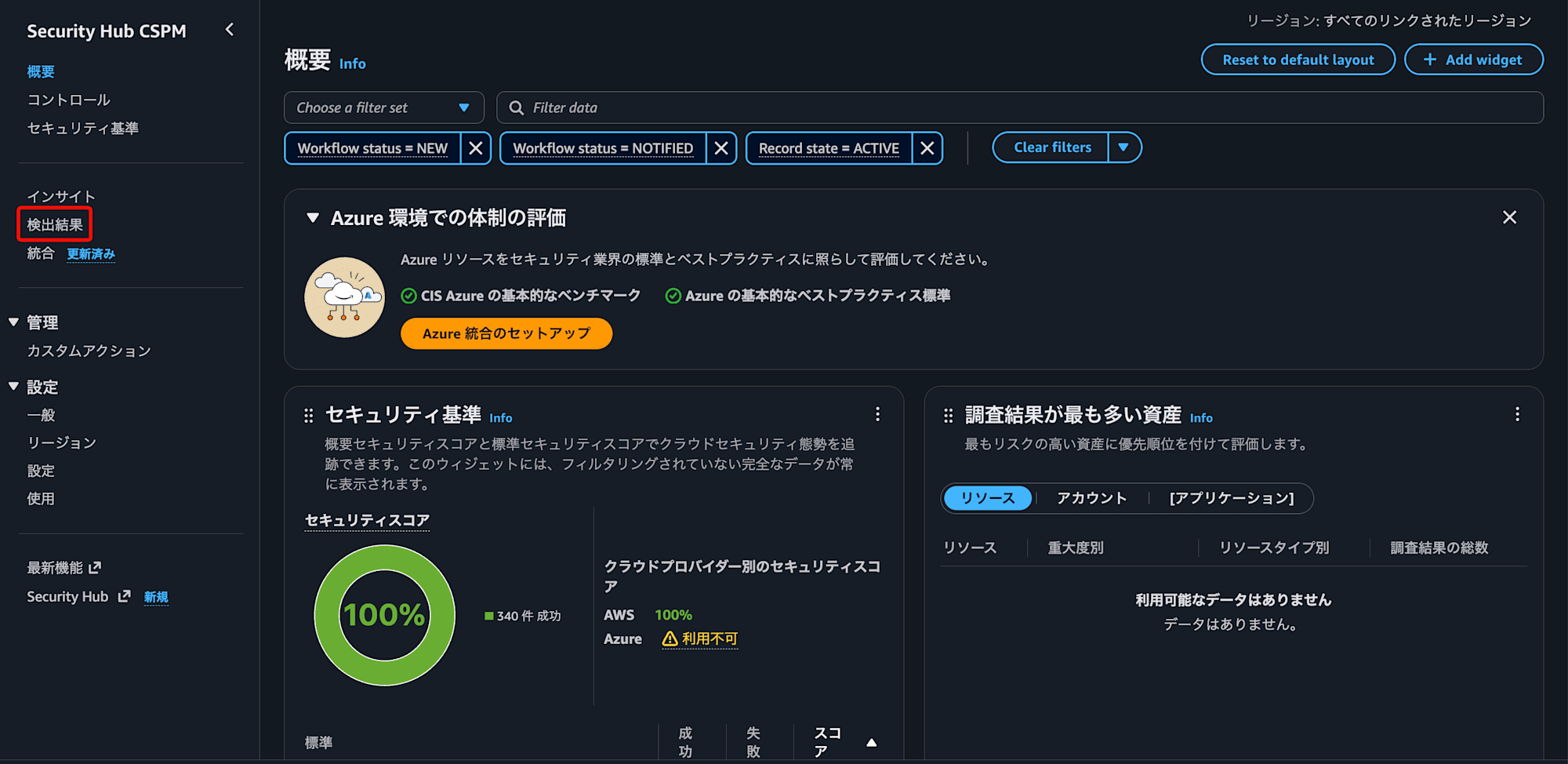Click the Azure best practices check icon
The height and width of the screenshot is (764, 1568).
point(673,296)
